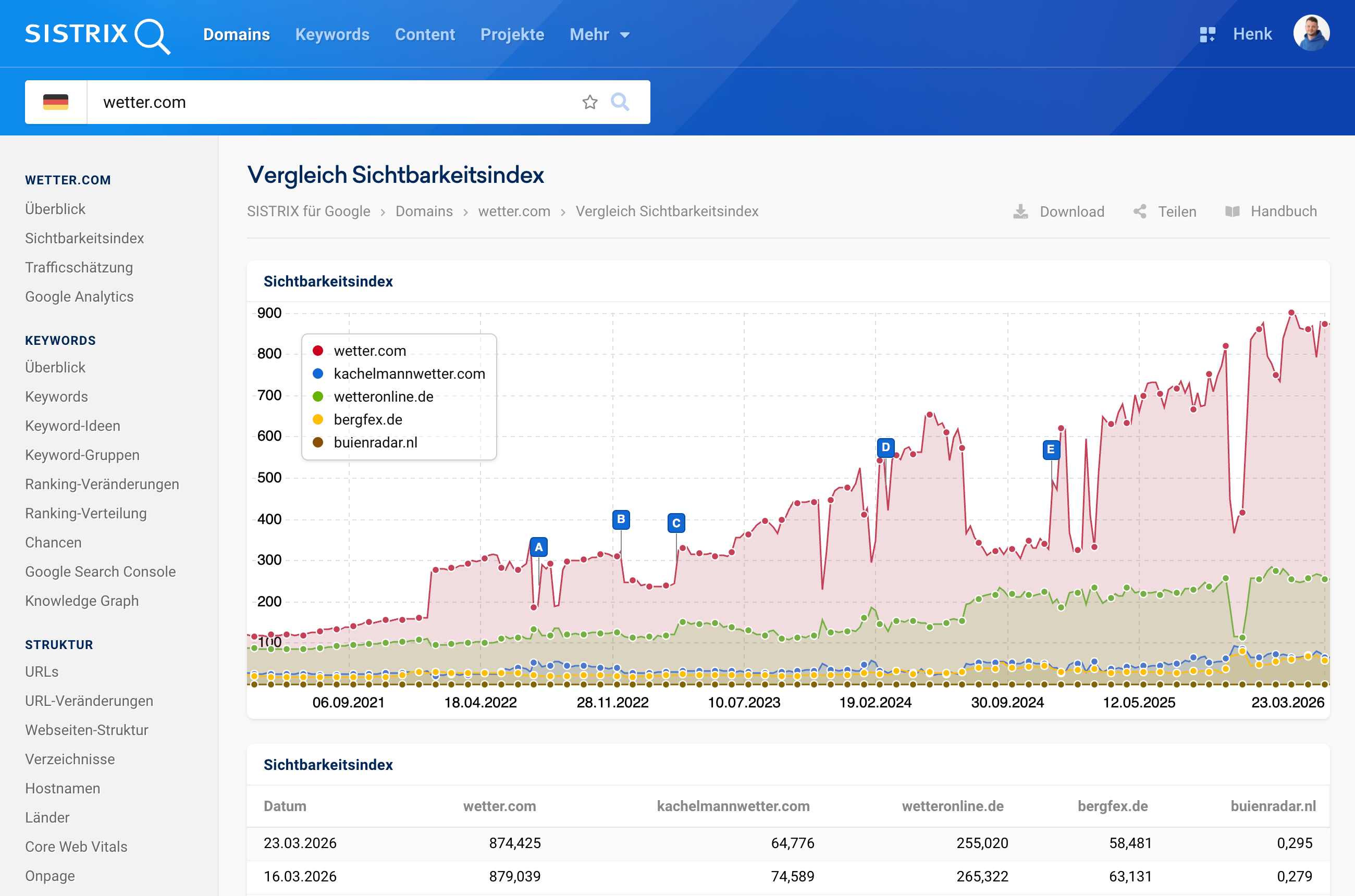Screen dimensions: 1355x896
Task: Open the user profile avatar
Action: (x=1311, y=33)
